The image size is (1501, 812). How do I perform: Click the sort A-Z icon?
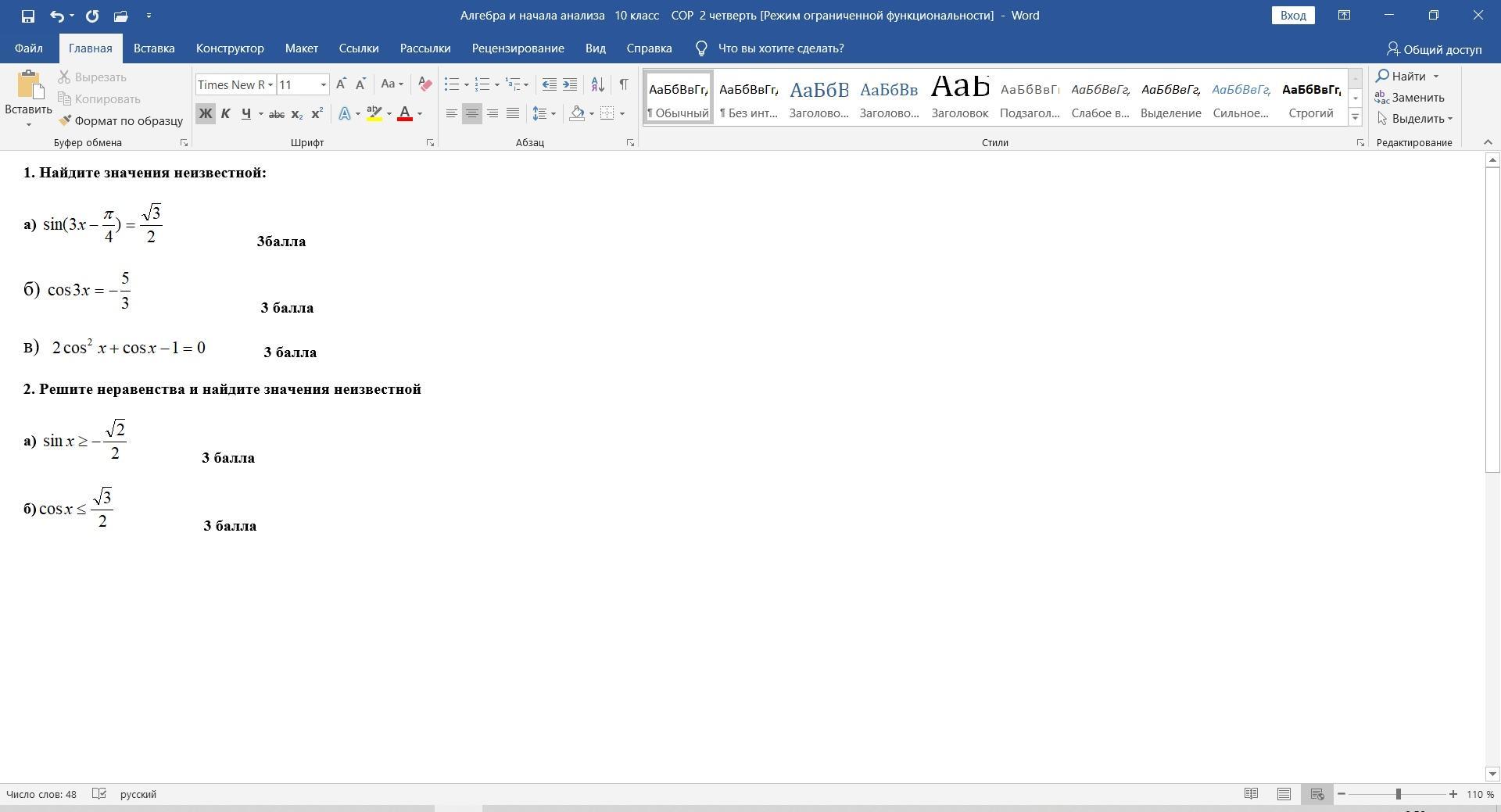pyautogui.click(x=597, y=84)
